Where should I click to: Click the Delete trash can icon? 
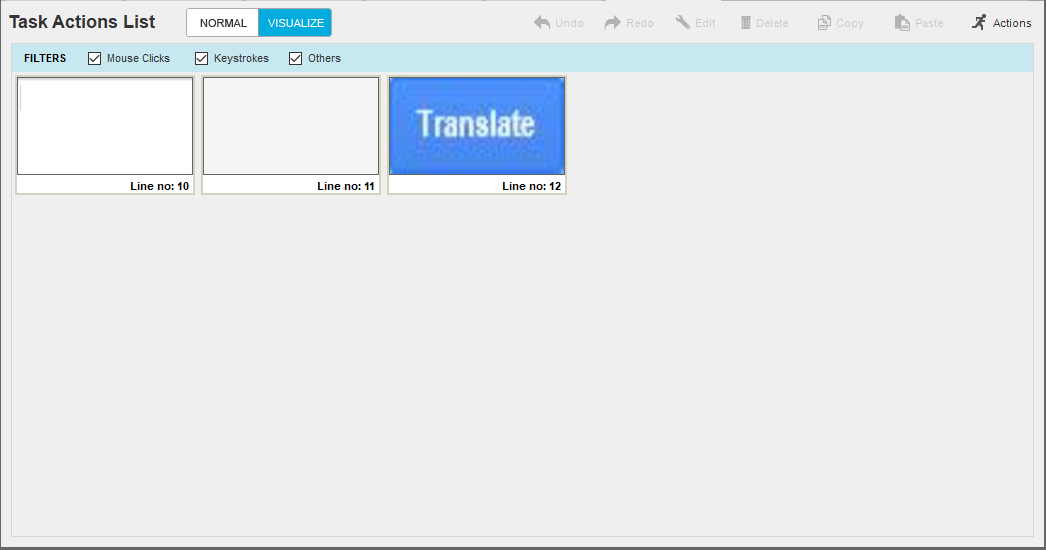point(746,23)
